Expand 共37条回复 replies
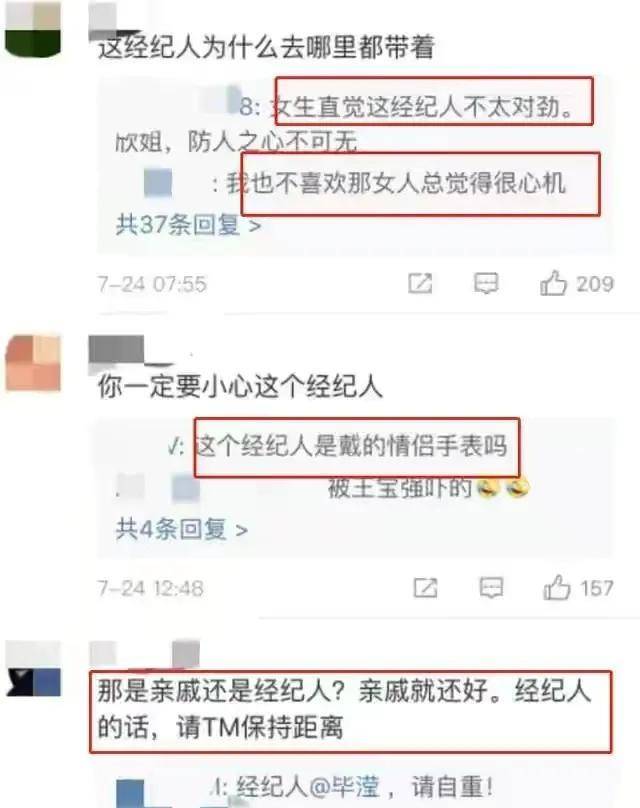Screen dimensions: 640x808 (x=188, y=225)
